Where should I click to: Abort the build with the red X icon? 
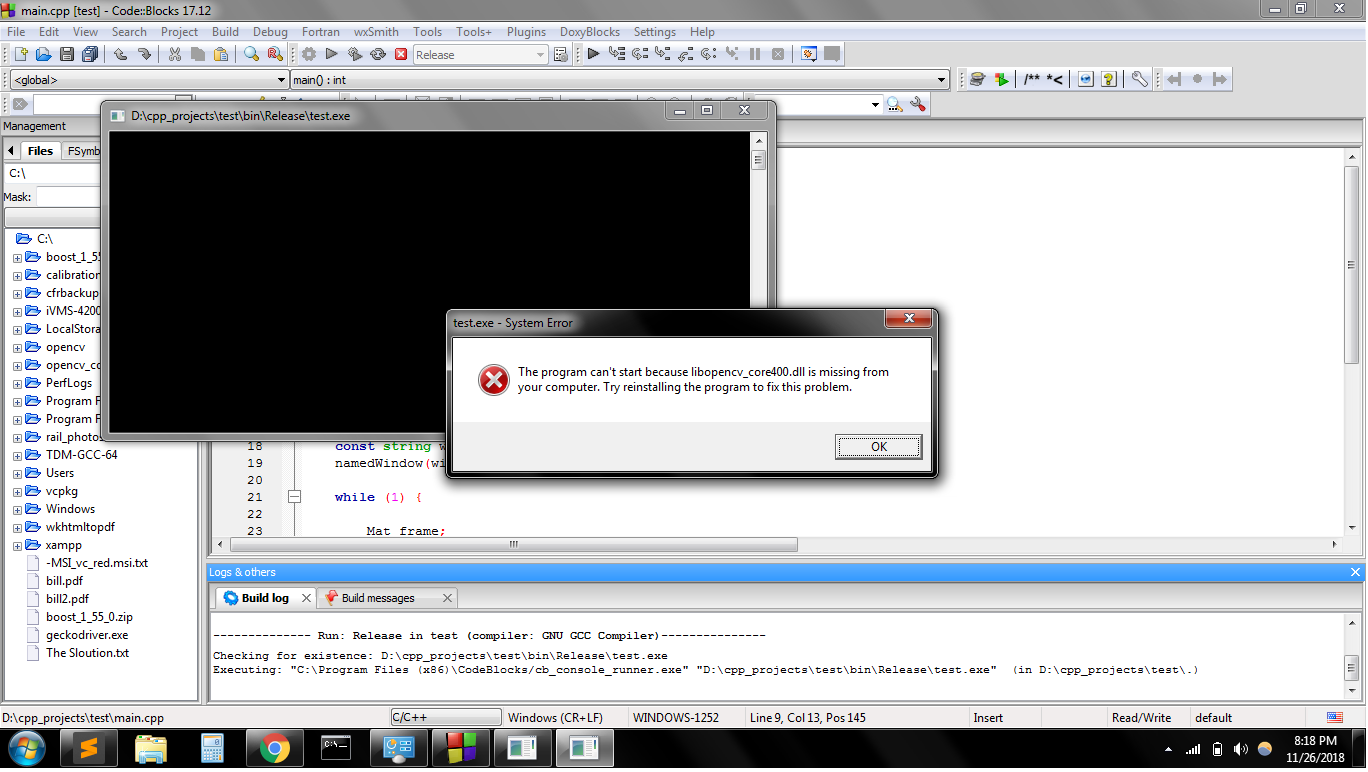pyautogui.click(x=400, y=54)
